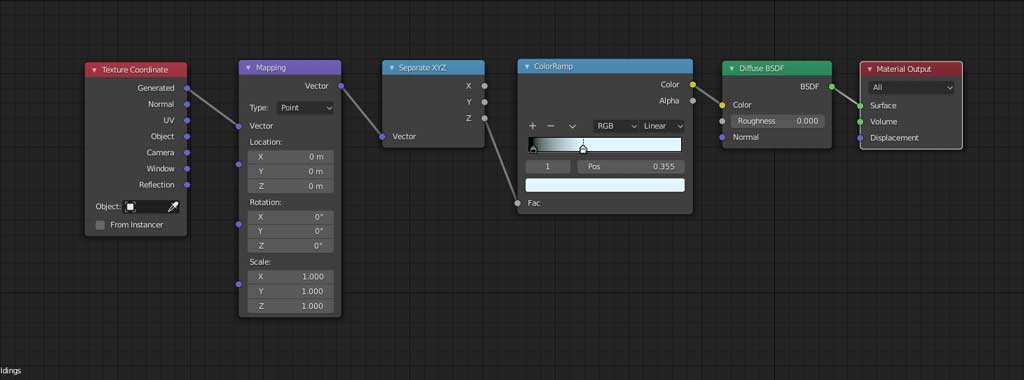Add a color stop with the plus icon
Screen dimensions: 1024x380
[x=532, y=126]
